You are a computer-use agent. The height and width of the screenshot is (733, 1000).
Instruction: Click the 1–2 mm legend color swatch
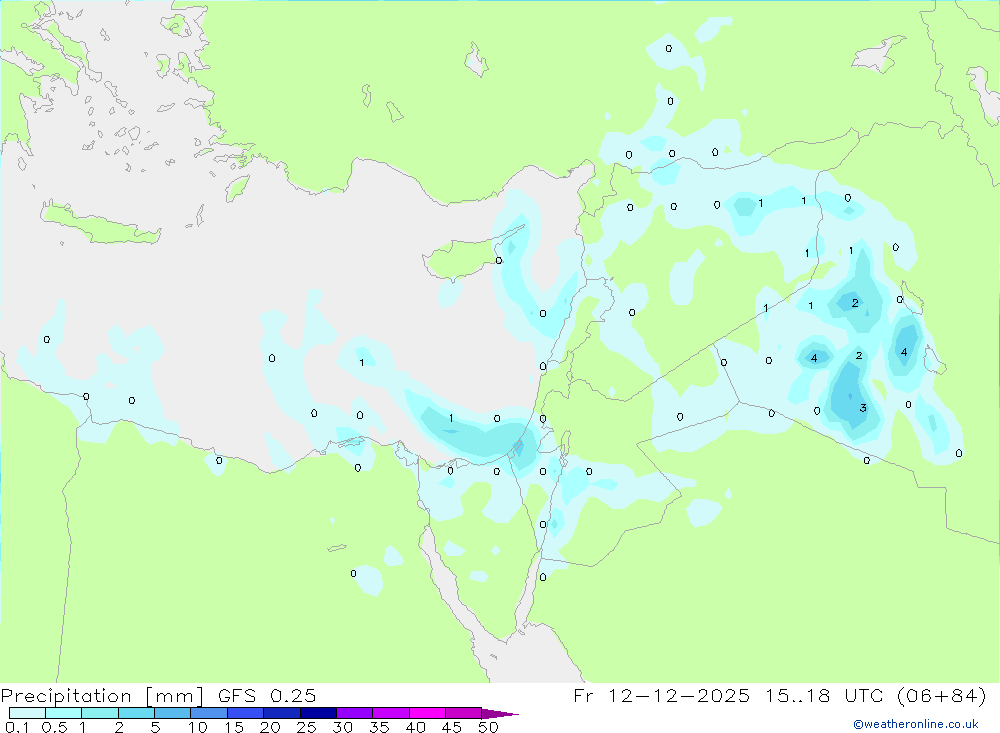[x=100, y=713]
